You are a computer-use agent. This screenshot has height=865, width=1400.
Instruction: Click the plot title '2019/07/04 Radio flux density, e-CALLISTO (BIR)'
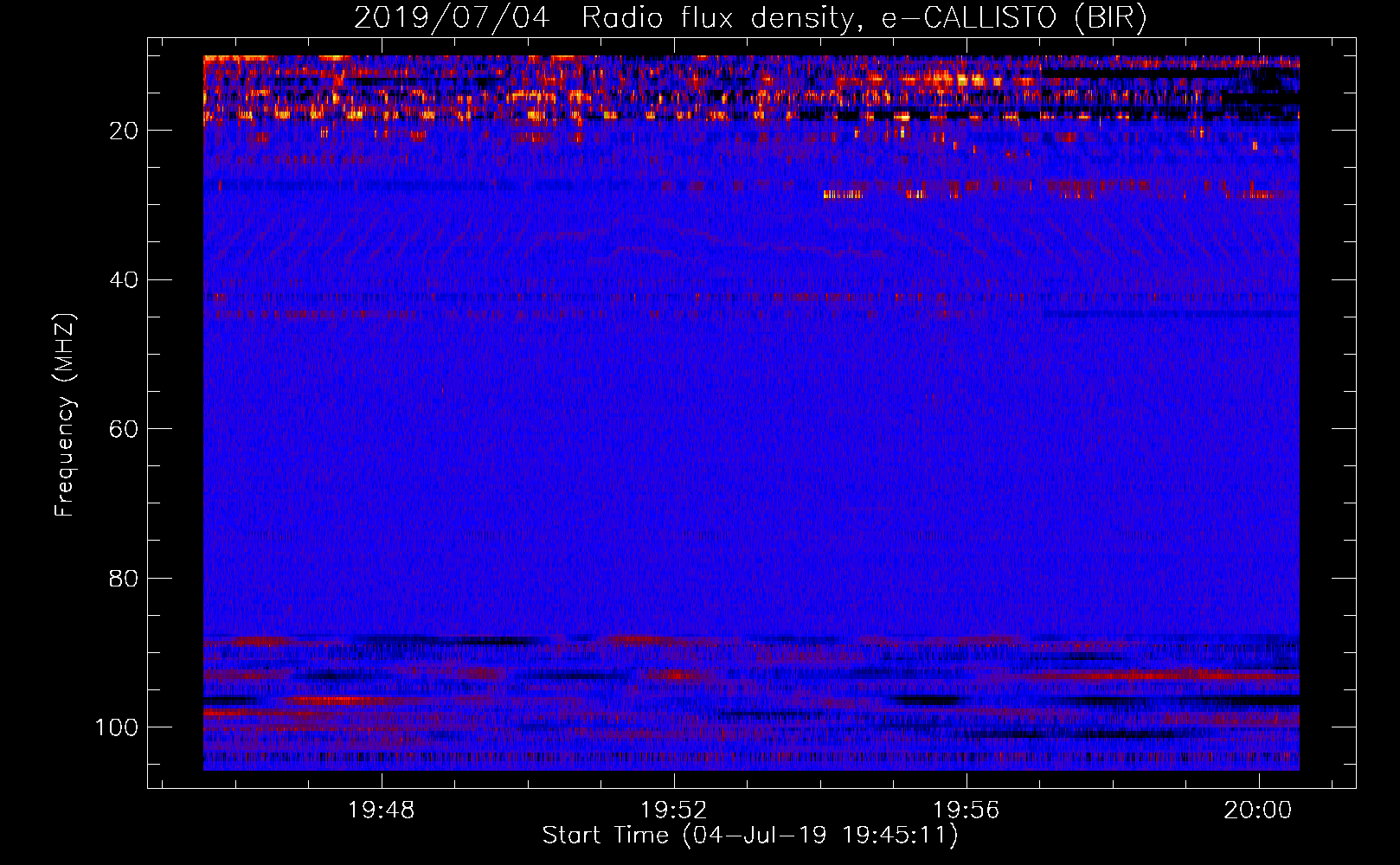750,18
